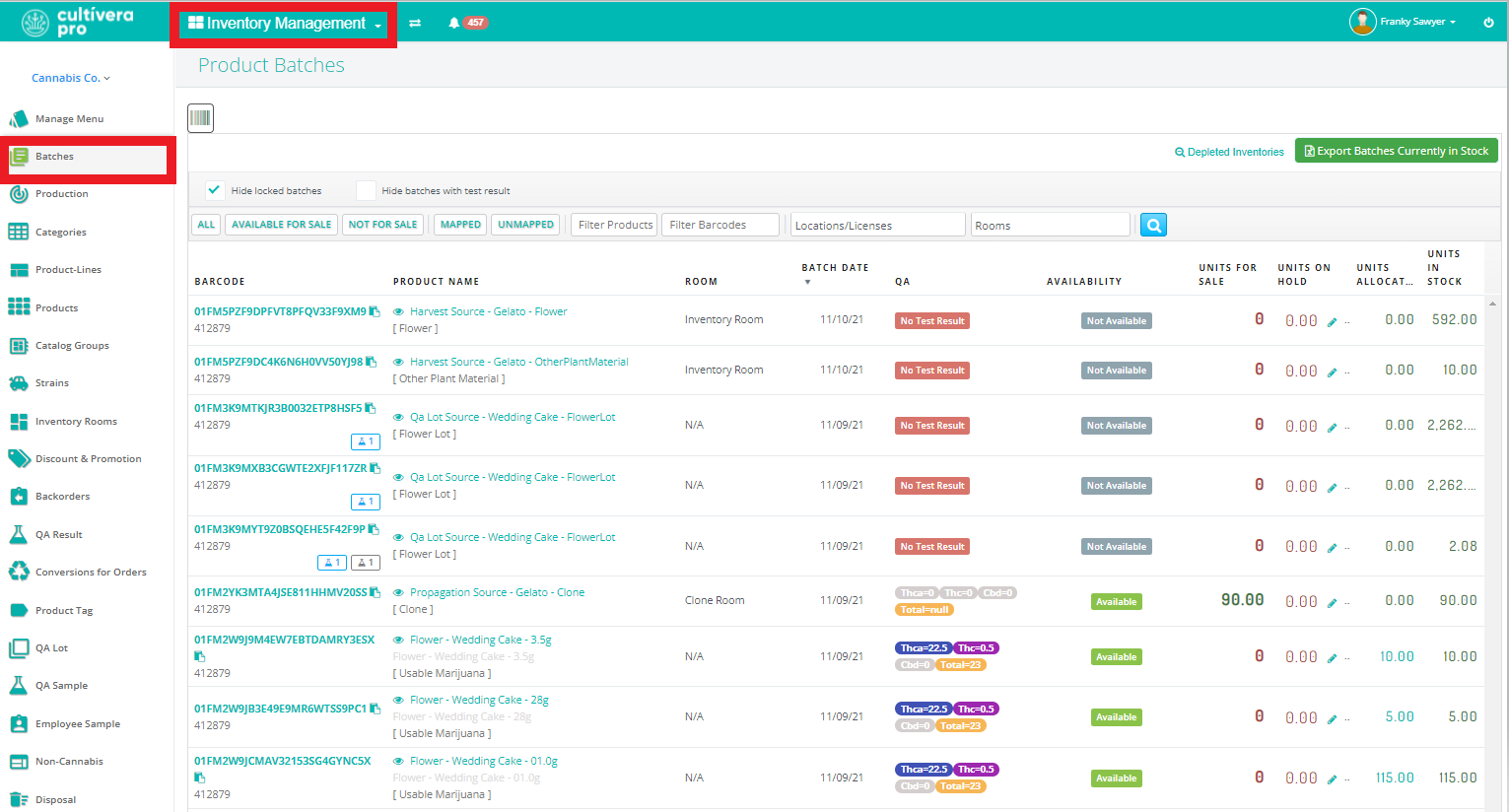Copy barcode 01FM5PZF9DC4K6N6H0VV50YJ98 using its copy icon
1509x812 pixels.
click(372, 362)
